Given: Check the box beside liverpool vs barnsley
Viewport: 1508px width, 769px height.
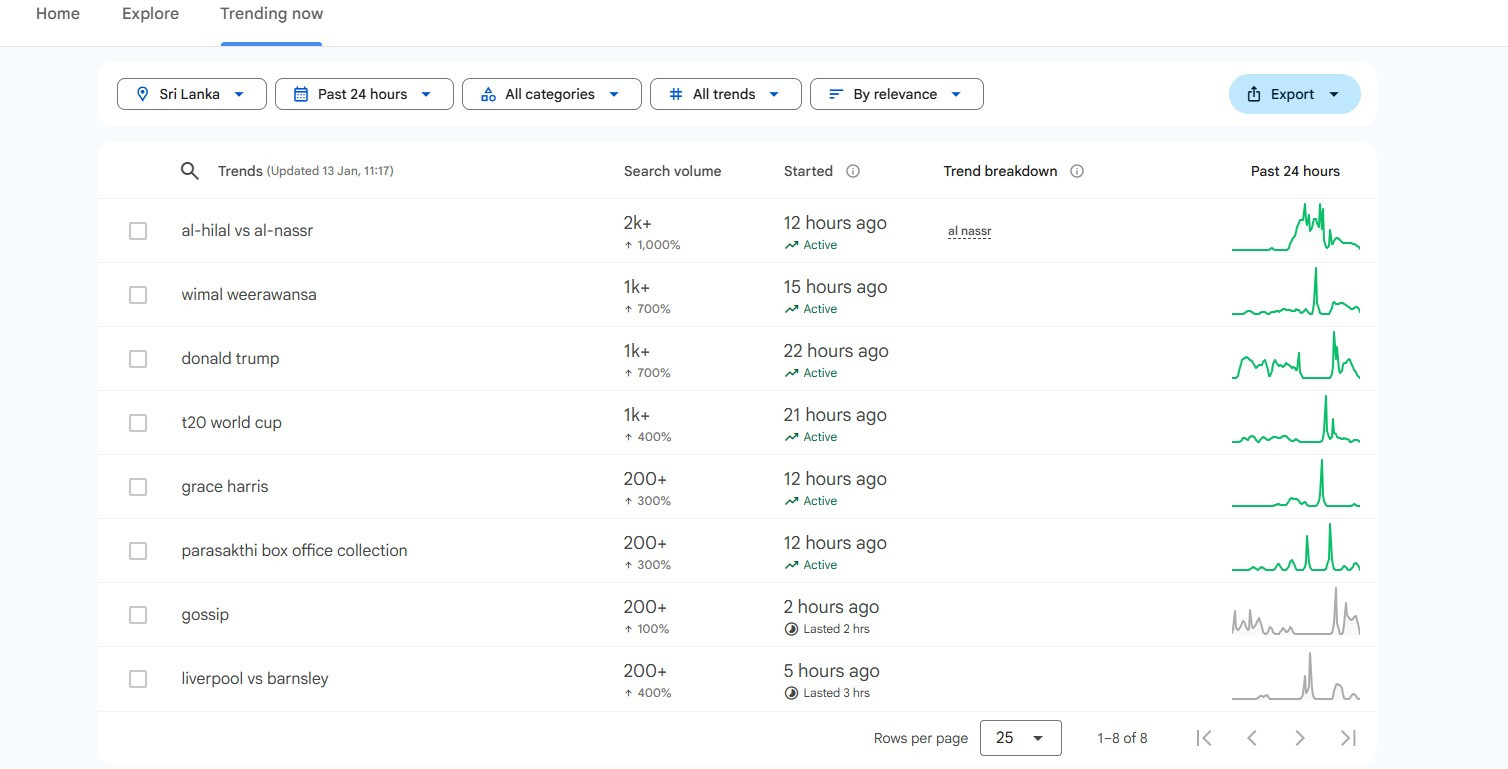Looking at the screenshot, I should click(x=138, y=679).
